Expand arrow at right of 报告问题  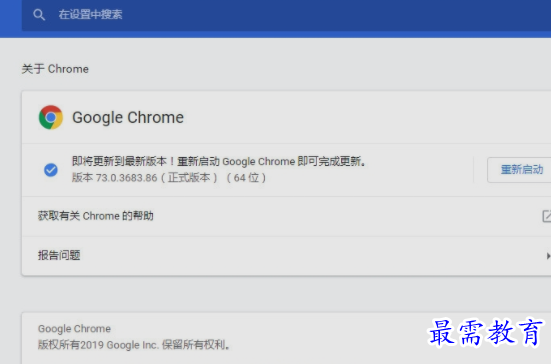pyautogui.click(x=548, y=256)
